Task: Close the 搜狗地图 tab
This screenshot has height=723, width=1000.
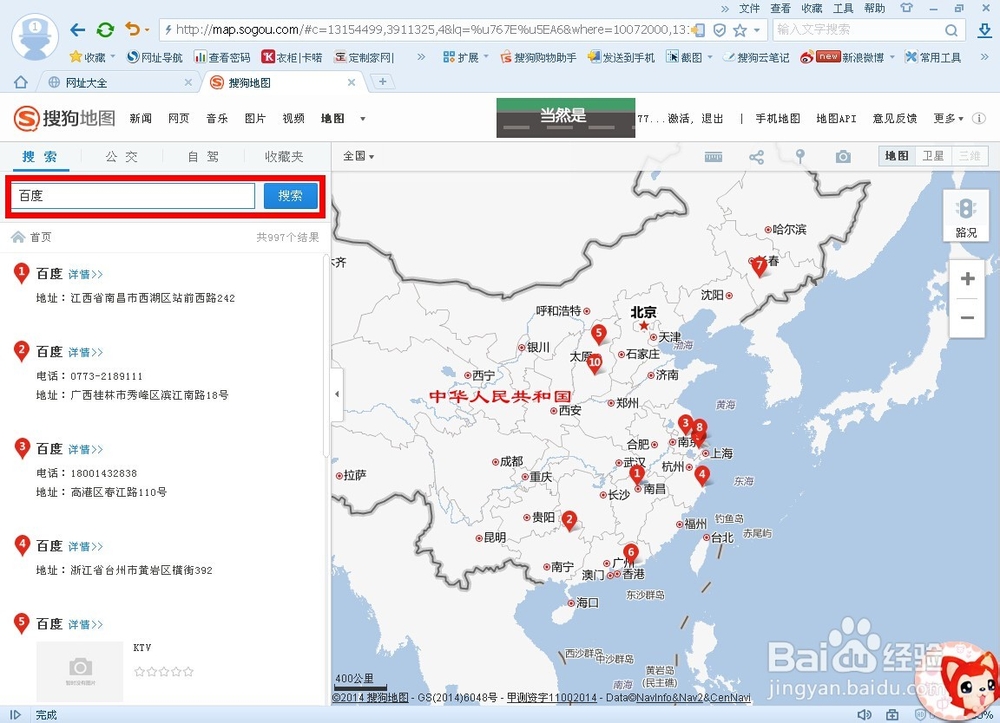Action: (351, 82)
